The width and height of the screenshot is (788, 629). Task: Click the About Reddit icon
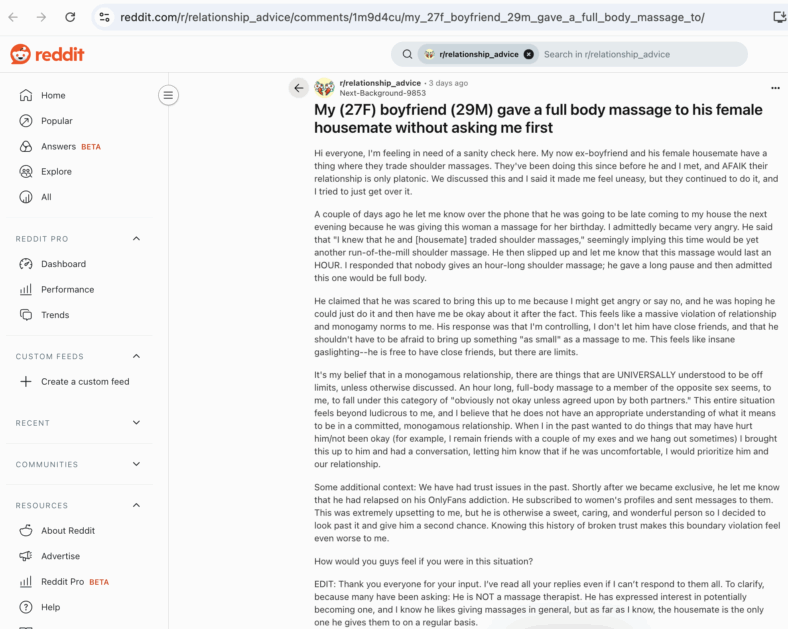pyautogui.click(x=26, y=531)
